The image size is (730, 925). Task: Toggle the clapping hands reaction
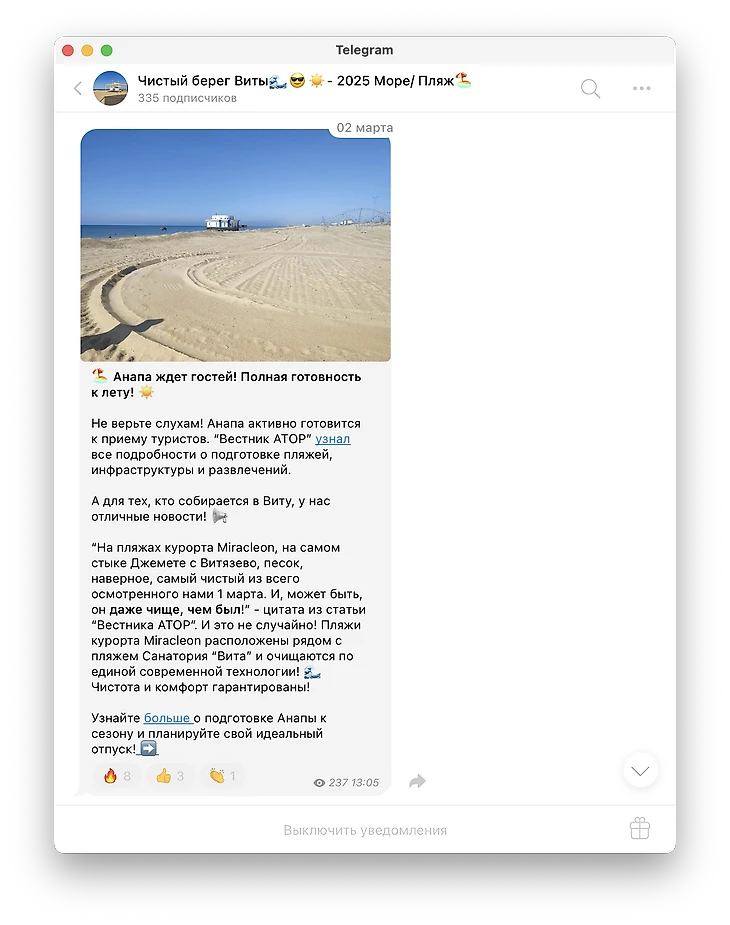222,776
